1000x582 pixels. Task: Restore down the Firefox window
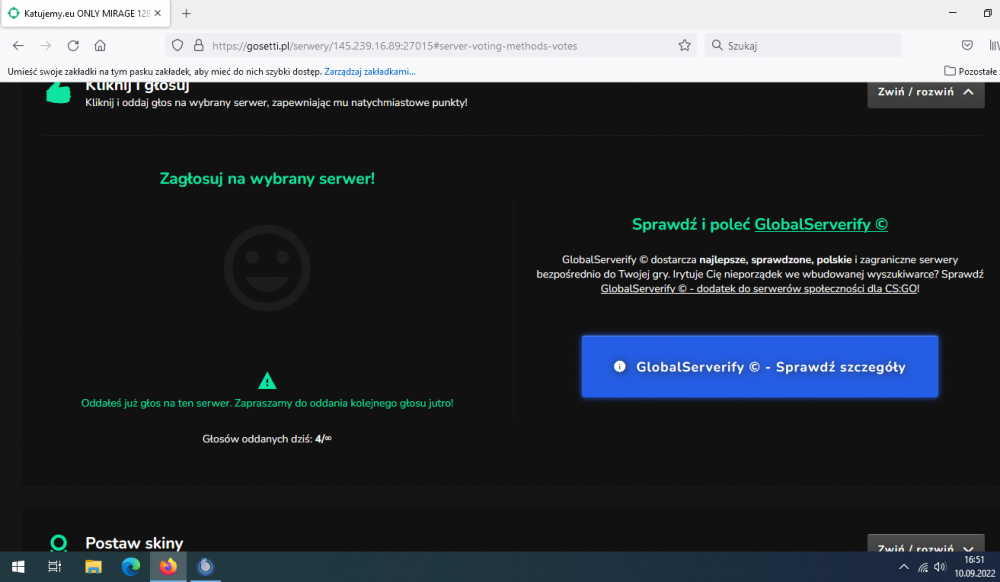tap(987, 13)
